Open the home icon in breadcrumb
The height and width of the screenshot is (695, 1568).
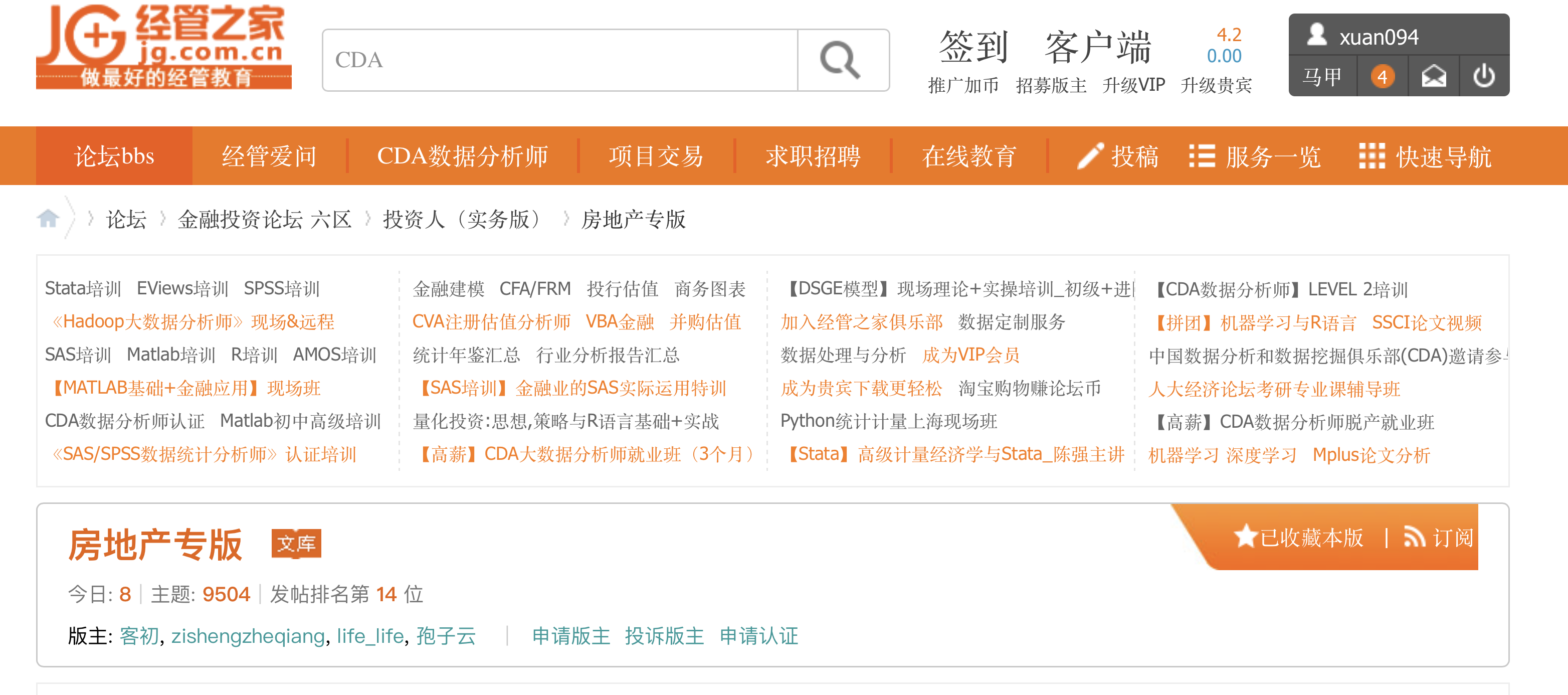[x=48, y=218]
